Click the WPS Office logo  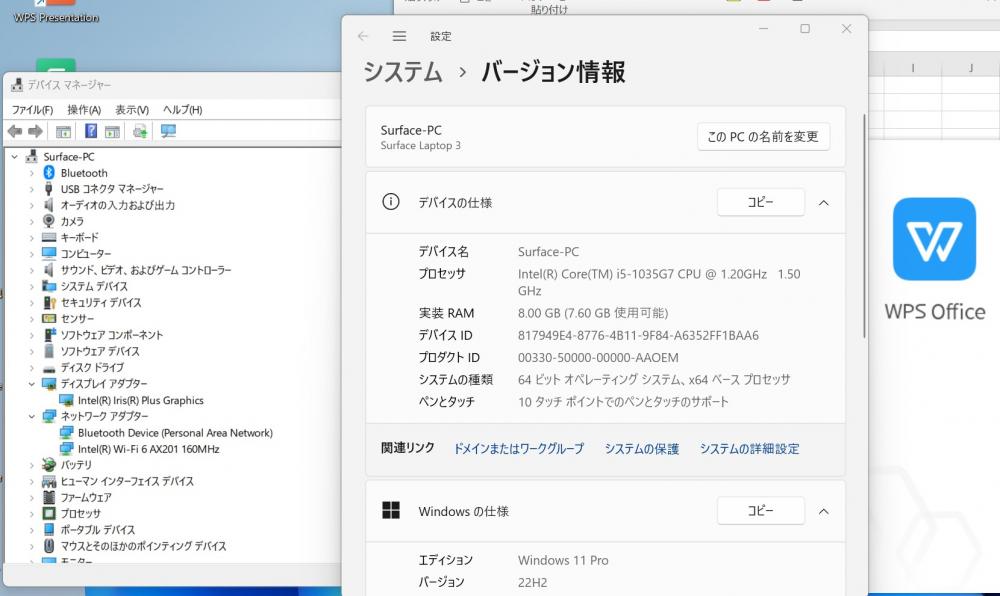[934, 239]
